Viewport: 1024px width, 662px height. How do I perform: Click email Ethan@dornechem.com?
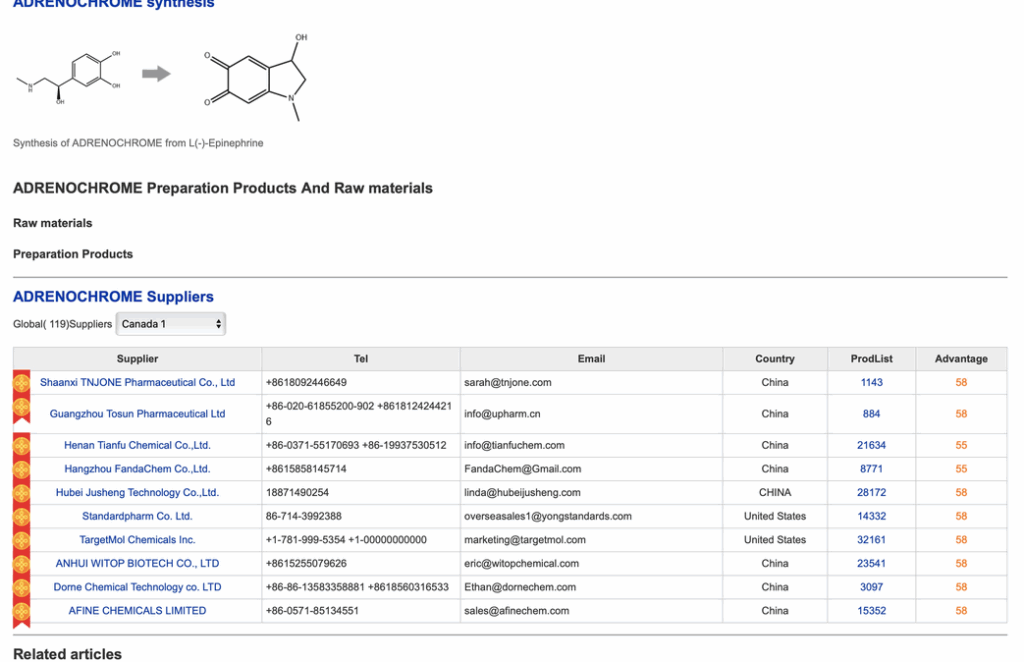click(520, 587)
